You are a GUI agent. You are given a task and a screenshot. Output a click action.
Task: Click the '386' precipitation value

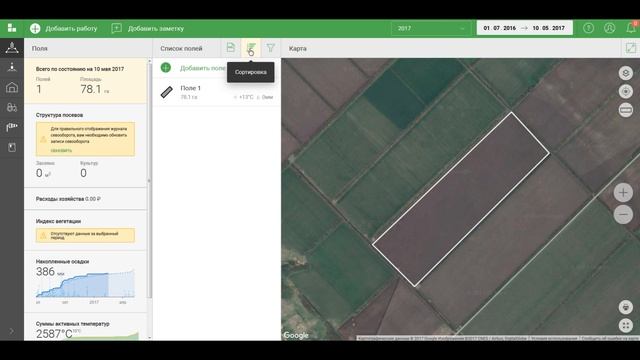coord(45,271)
